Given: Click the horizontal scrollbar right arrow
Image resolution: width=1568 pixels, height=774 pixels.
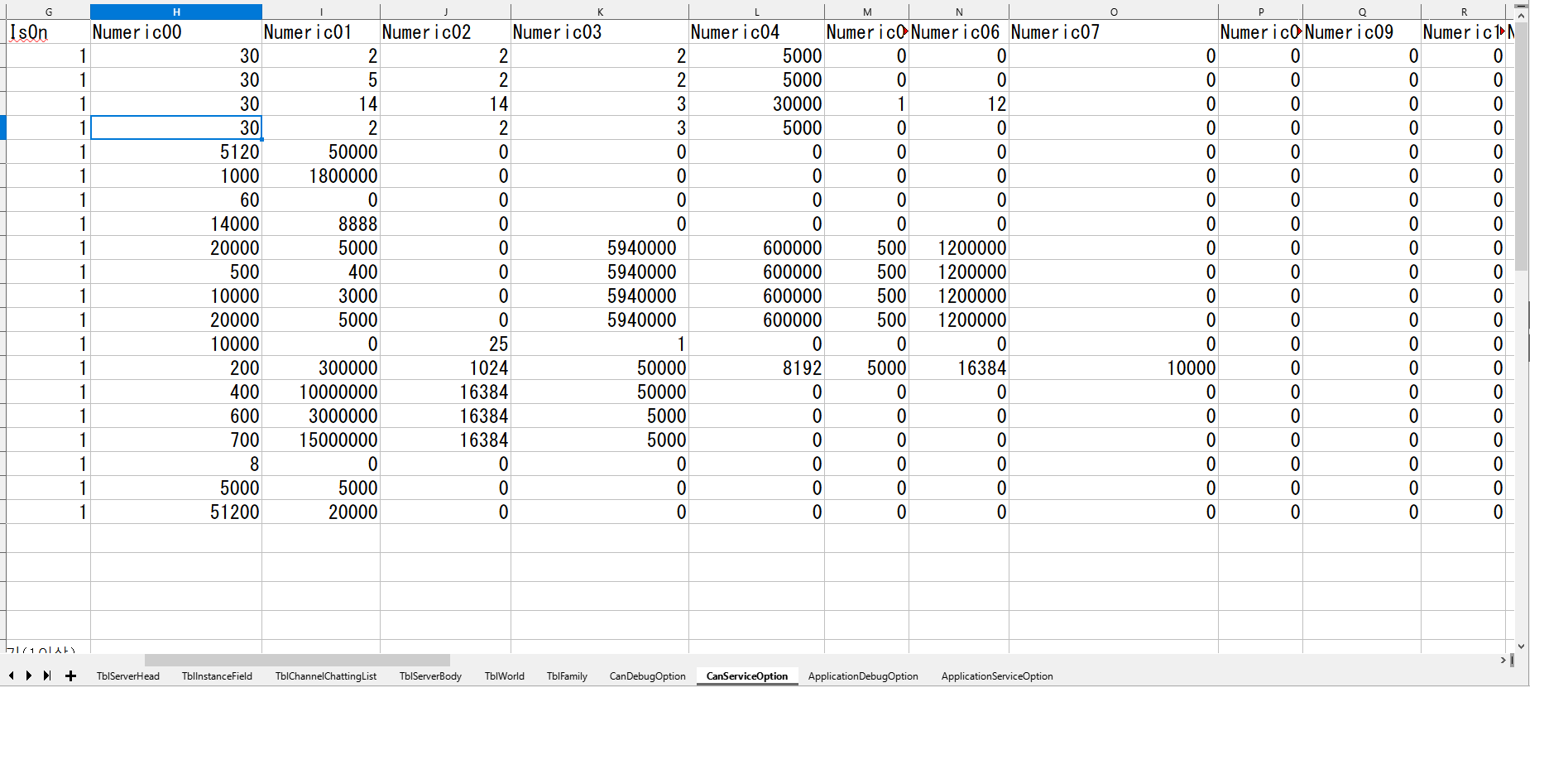Looking at the screenshot, I should coord(1503,661).
